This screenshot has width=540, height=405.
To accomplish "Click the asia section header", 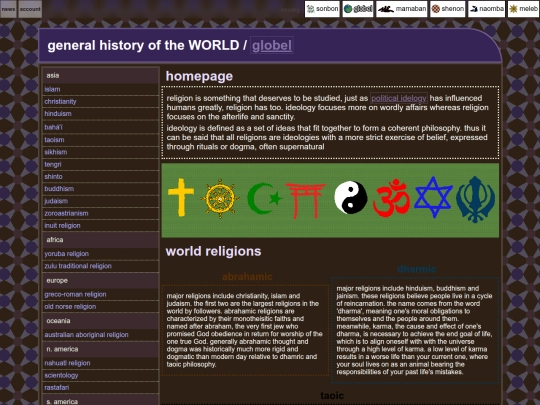I will 101,75.
